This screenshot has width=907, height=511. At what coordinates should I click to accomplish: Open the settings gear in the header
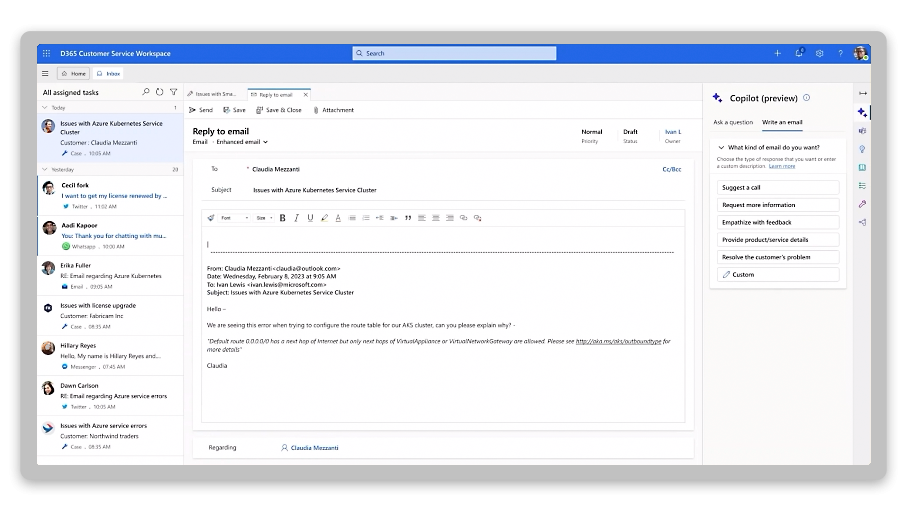[x=819, y=53]
